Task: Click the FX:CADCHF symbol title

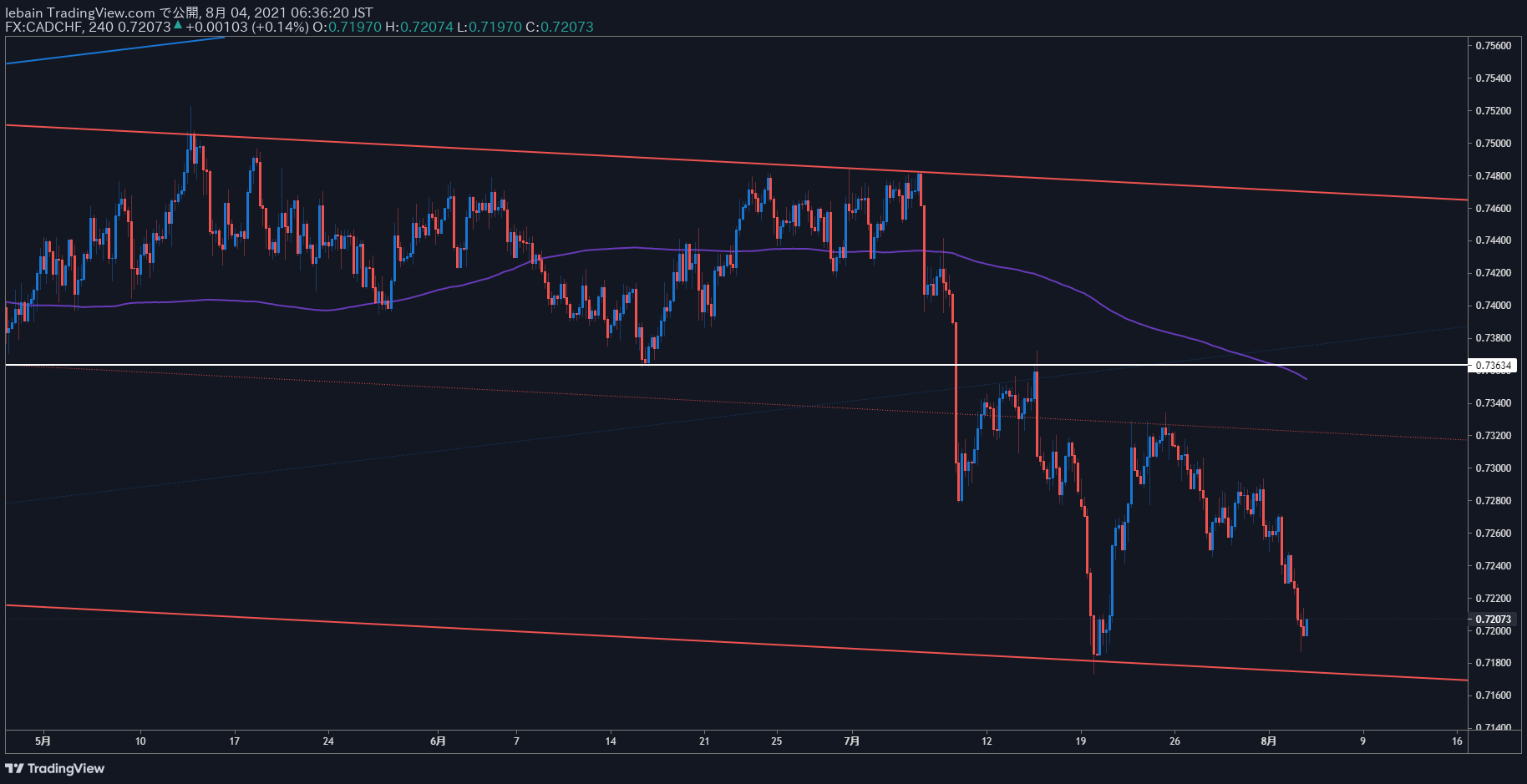Action: 43,27
